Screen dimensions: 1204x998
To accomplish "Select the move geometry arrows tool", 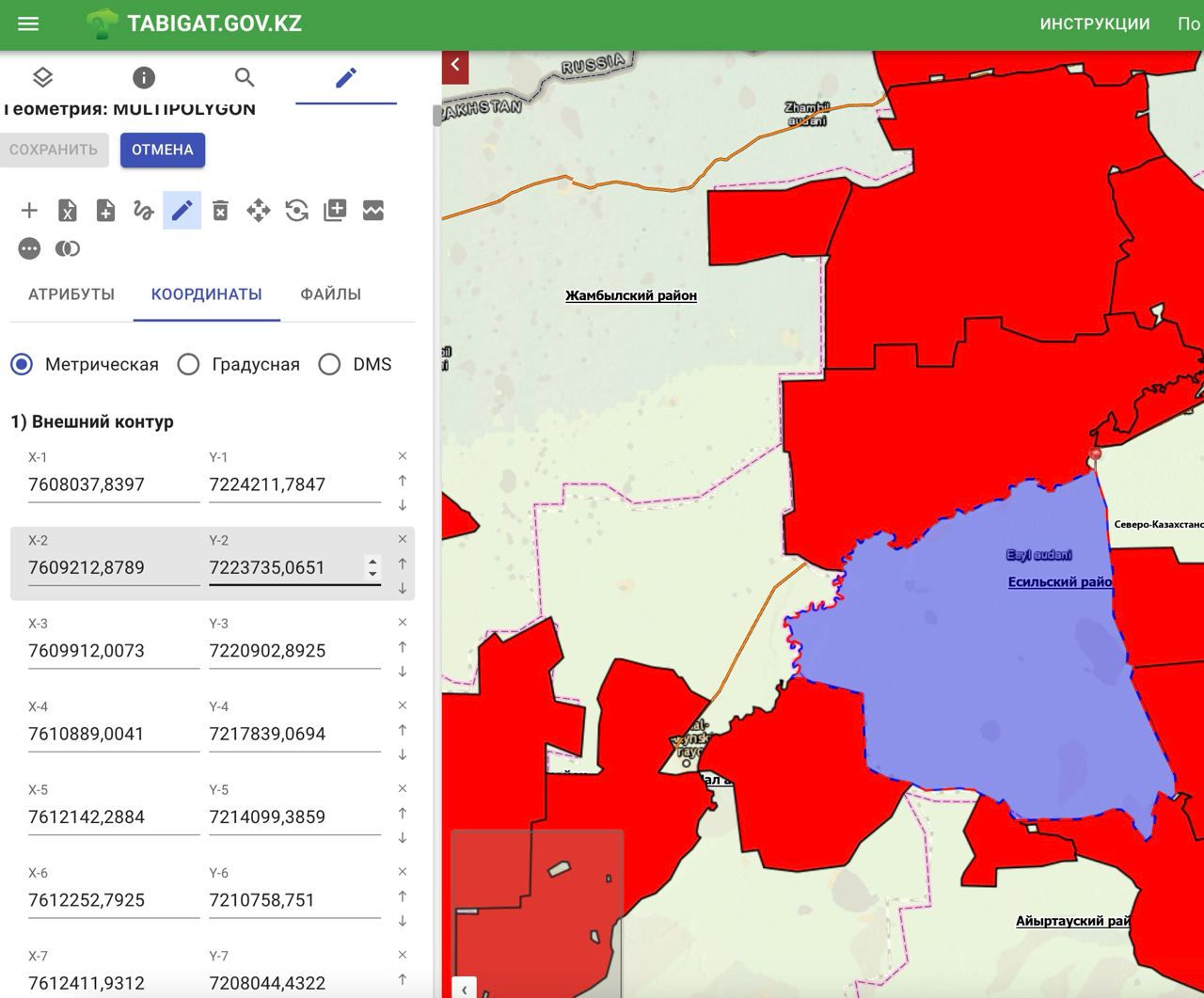I will pyautogui.click(x=259, y=211).
